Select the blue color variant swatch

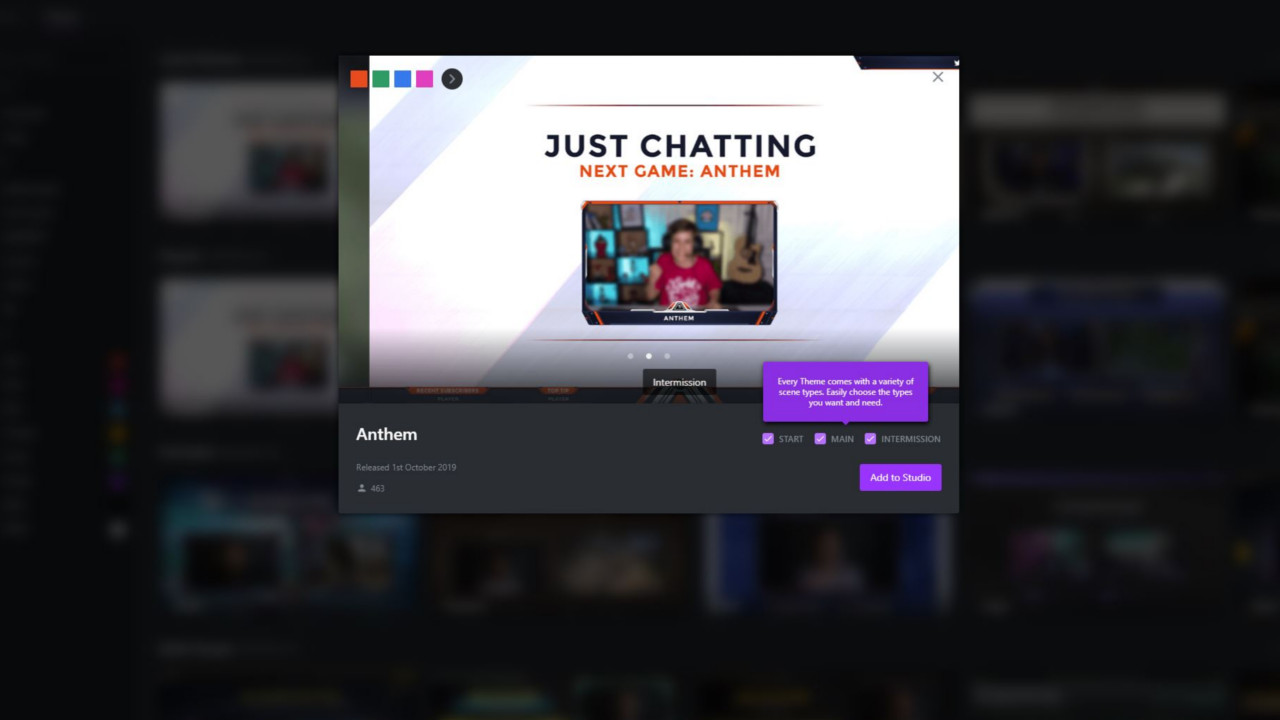[x=403, y=79]
